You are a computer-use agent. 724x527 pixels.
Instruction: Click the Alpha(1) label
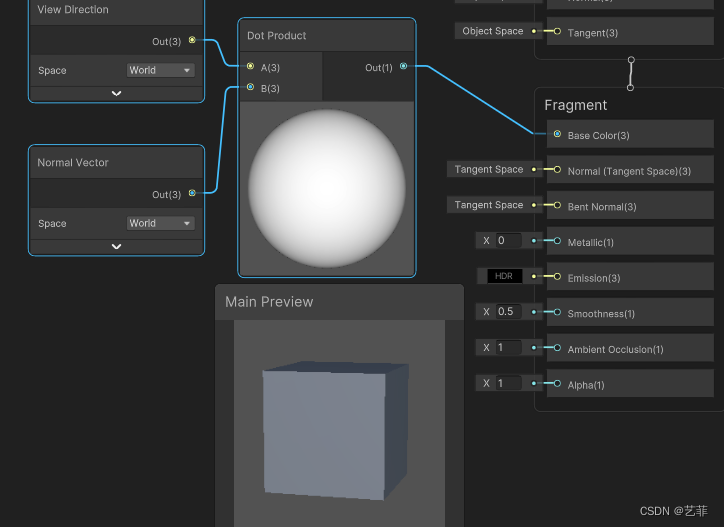pos(586,385)
